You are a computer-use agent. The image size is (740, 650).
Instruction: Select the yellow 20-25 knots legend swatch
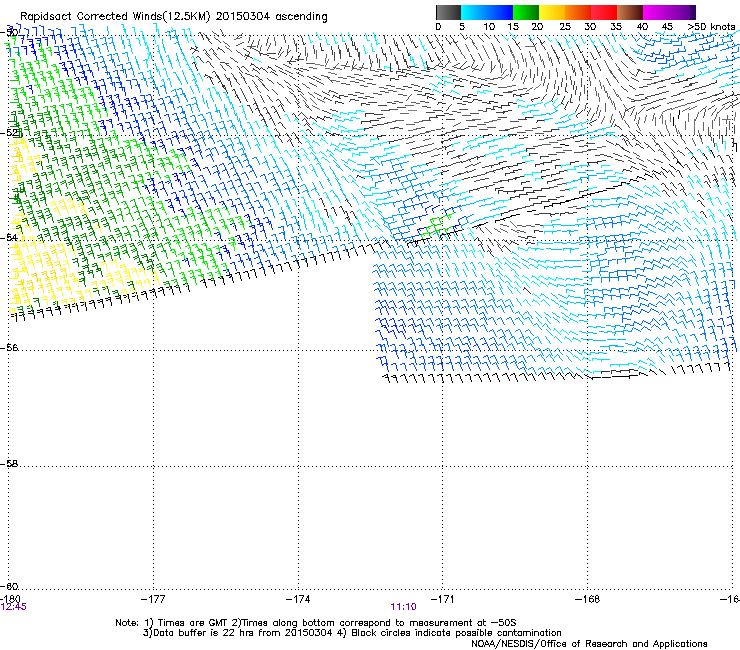click(552, 12)
